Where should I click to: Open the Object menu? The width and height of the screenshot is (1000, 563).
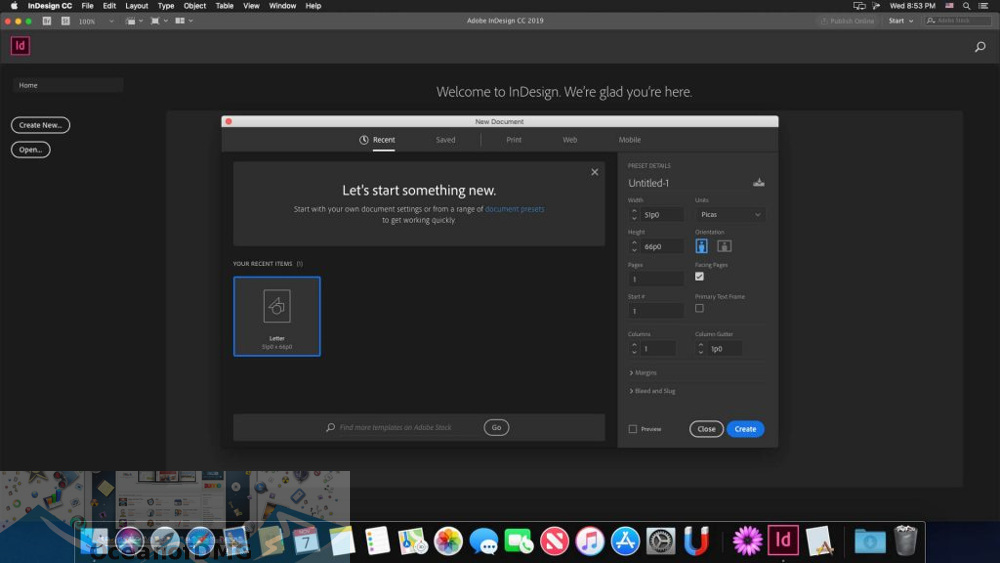pos(195,6)
